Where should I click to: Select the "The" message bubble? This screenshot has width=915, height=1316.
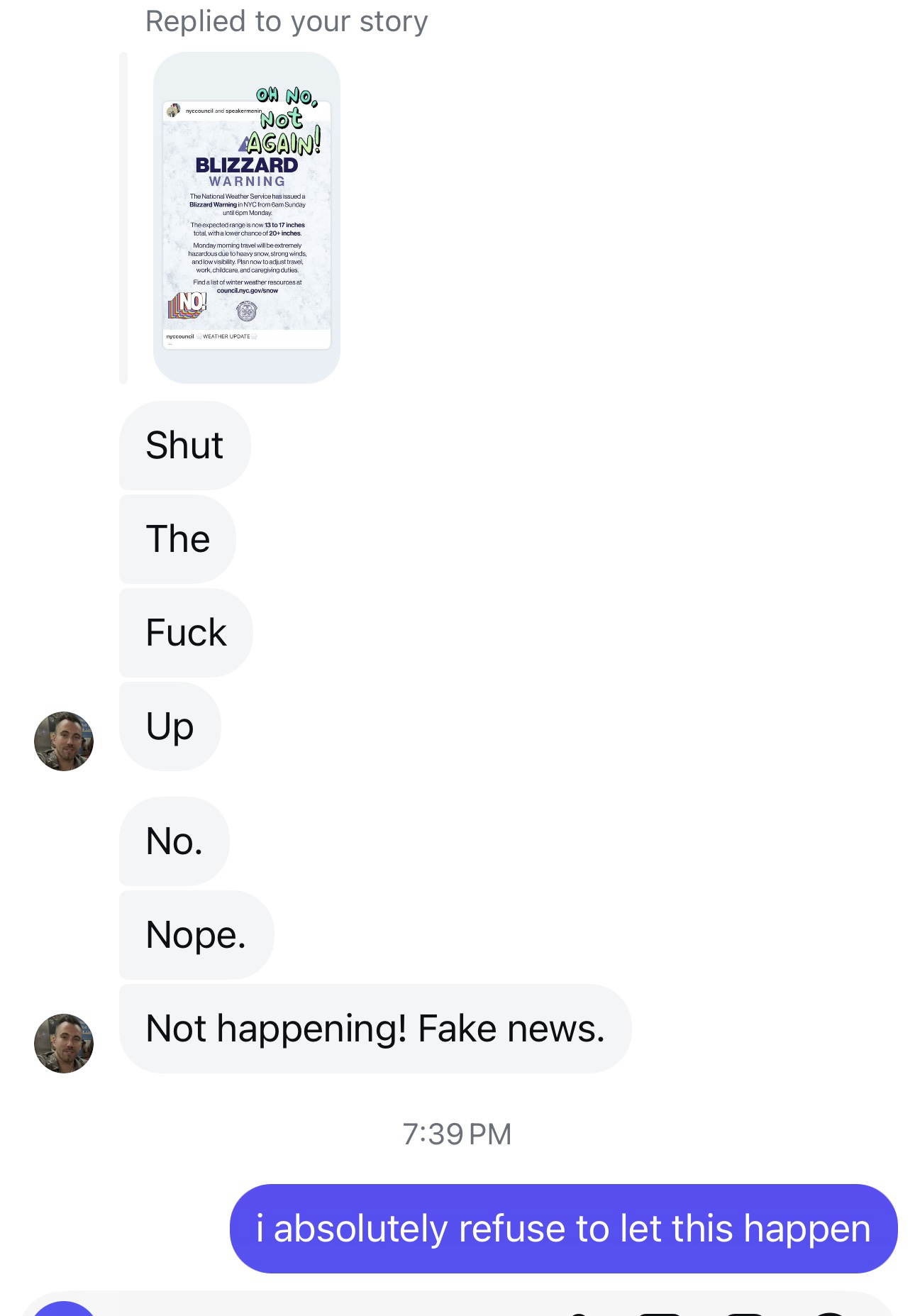pyautogui.click(x=177, y=539)
